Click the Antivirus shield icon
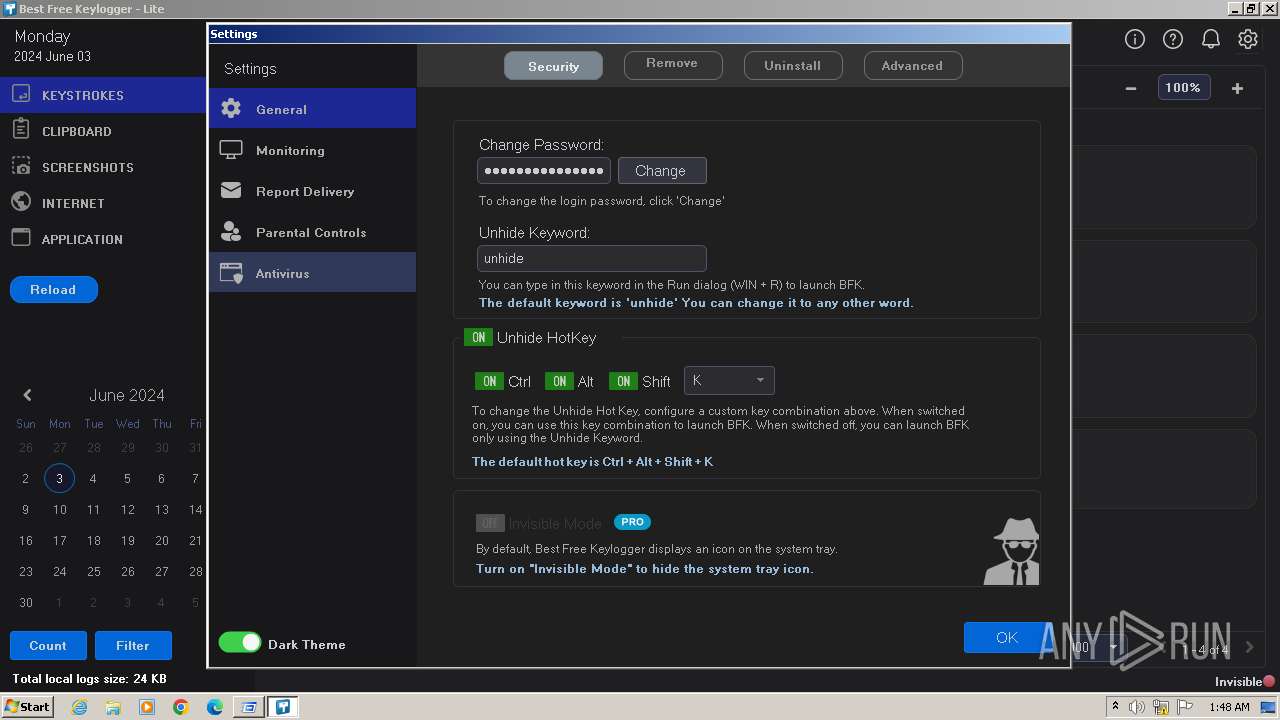This screenshot has width=1280, height=720. [231, 273]
